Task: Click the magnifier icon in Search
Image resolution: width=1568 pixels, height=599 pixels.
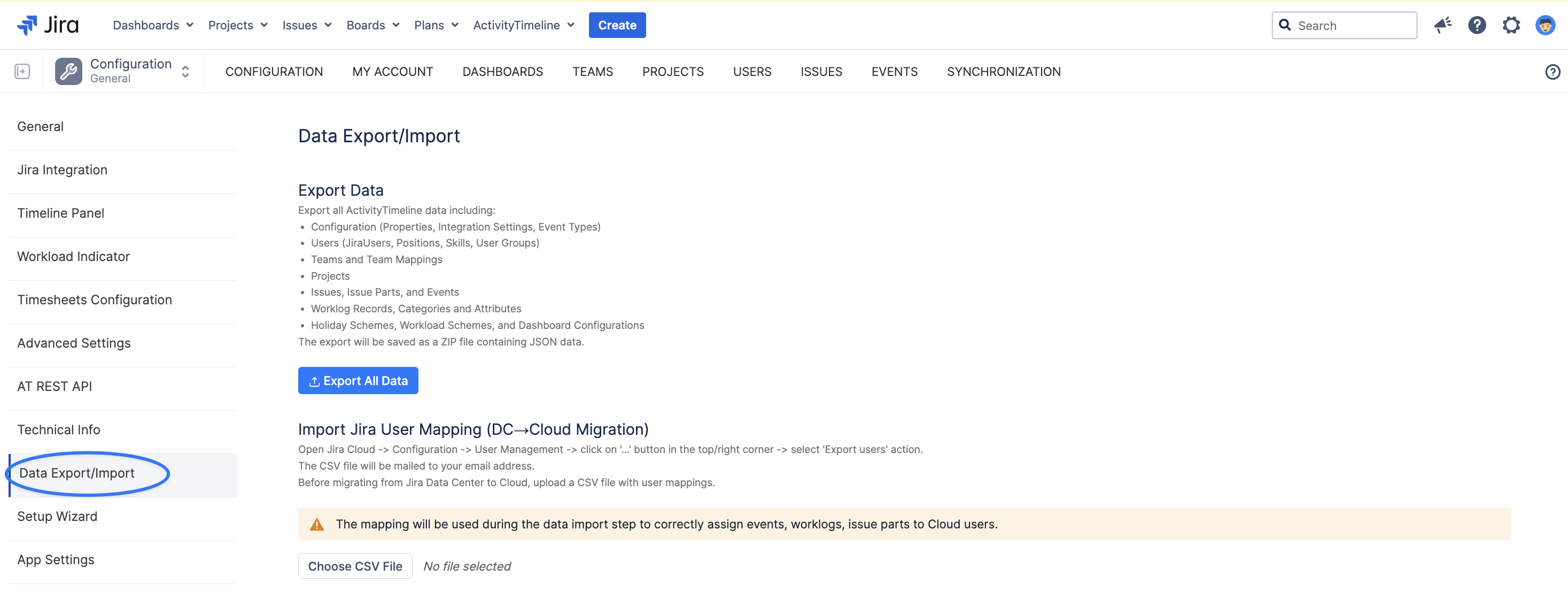Action: point(1284,25)
